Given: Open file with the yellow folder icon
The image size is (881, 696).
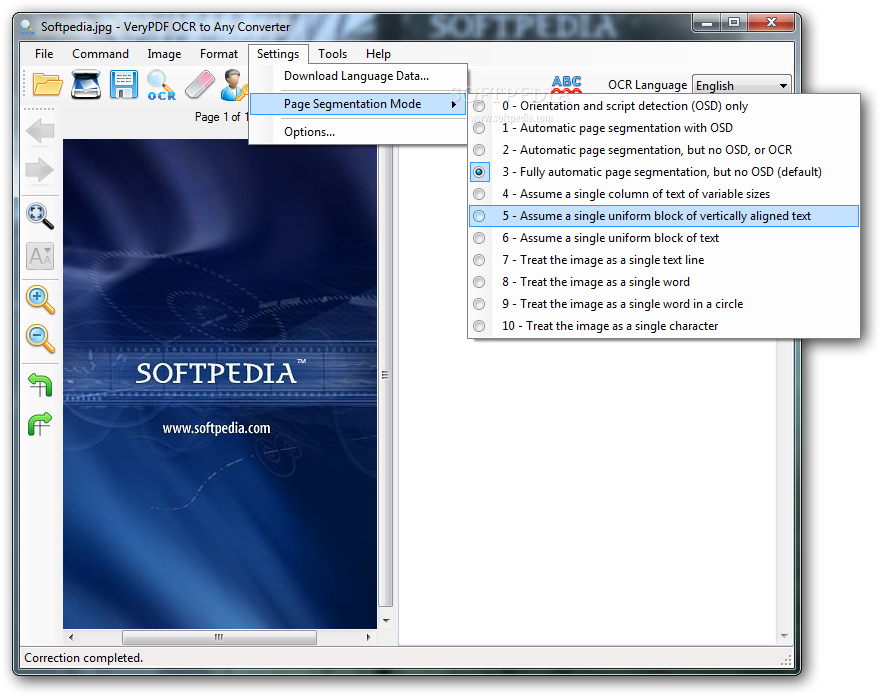Looking at the screenshot, I should coord(47,85).
